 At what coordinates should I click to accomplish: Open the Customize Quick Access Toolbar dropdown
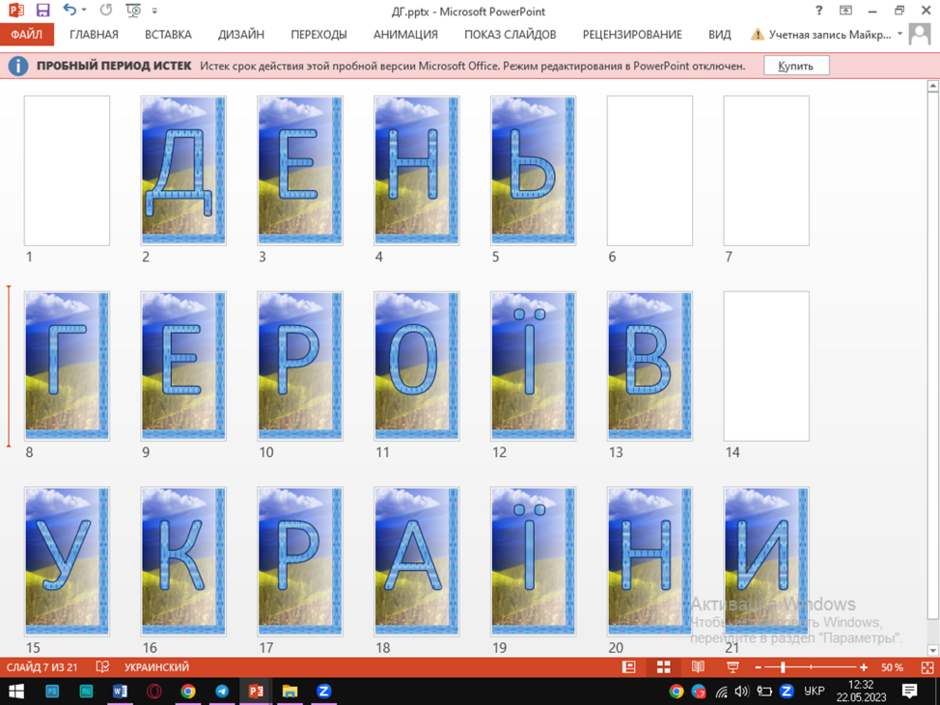point(155,11)
